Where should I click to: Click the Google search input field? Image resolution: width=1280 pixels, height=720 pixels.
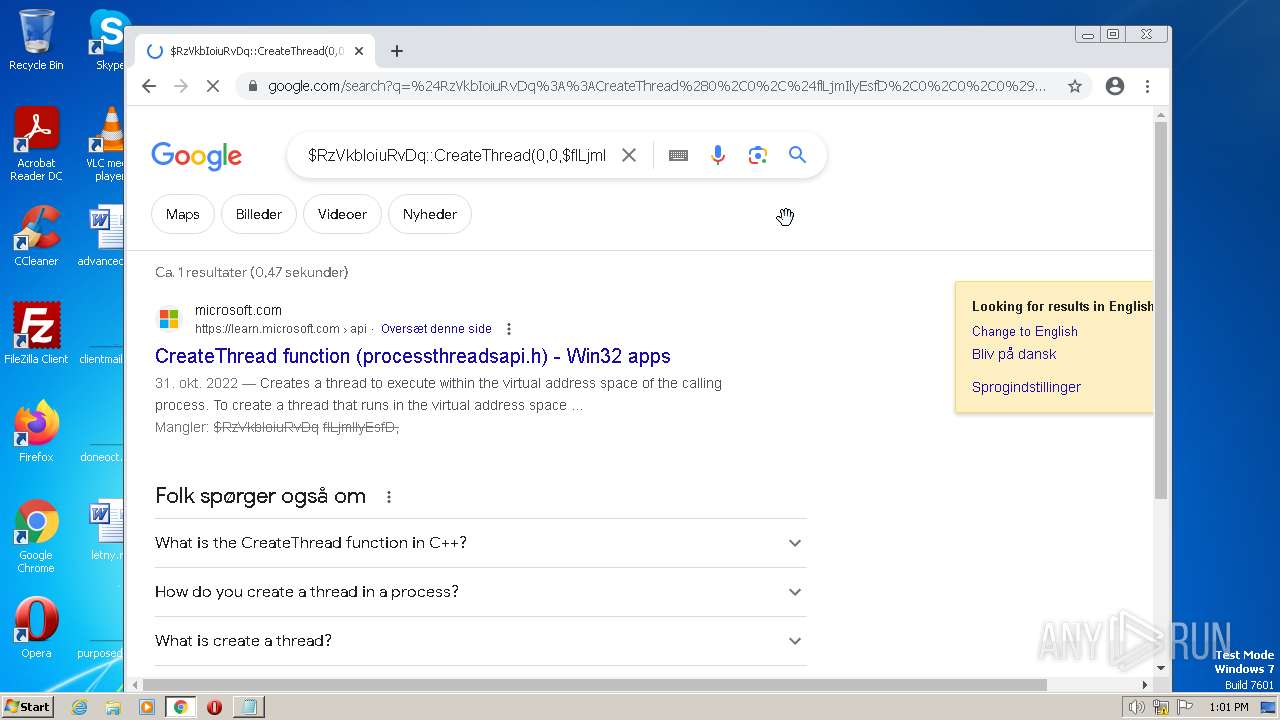pyautogui.click(x=457, y=155)
